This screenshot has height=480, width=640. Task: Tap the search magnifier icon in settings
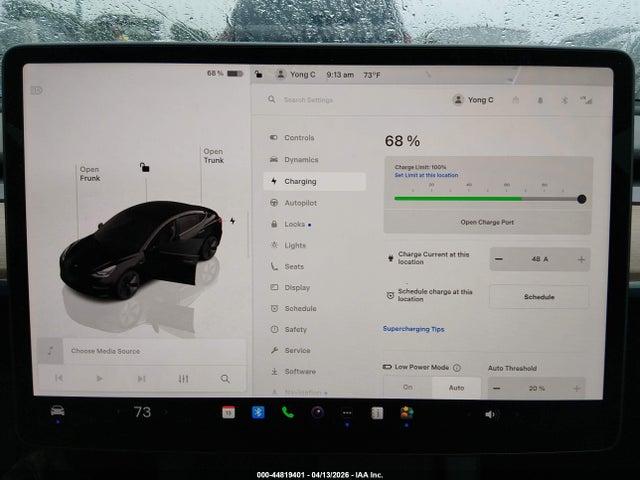click(271, 99)
